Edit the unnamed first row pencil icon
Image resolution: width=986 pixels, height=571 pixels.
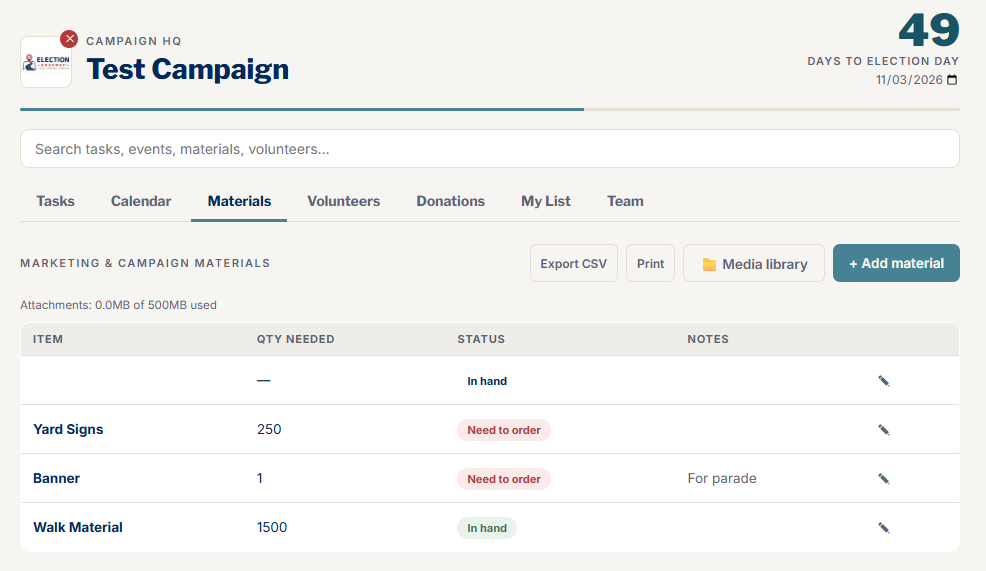point(884,381)
